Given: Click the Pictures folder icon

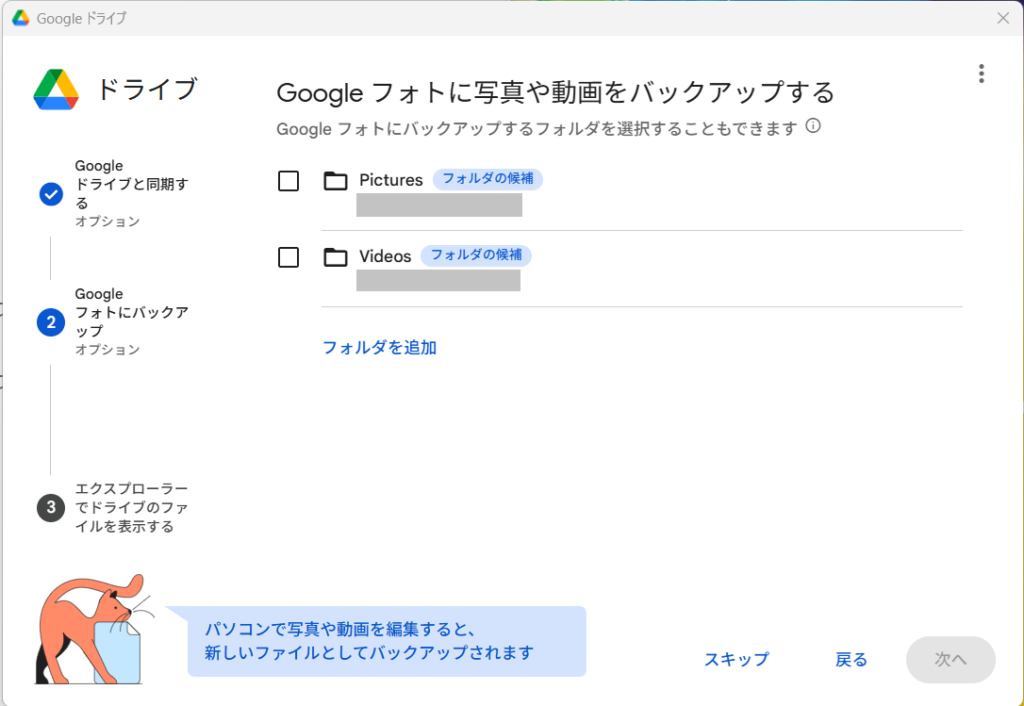Looking at the screenshot, I should pyautogui.click(x=336, y=181).
